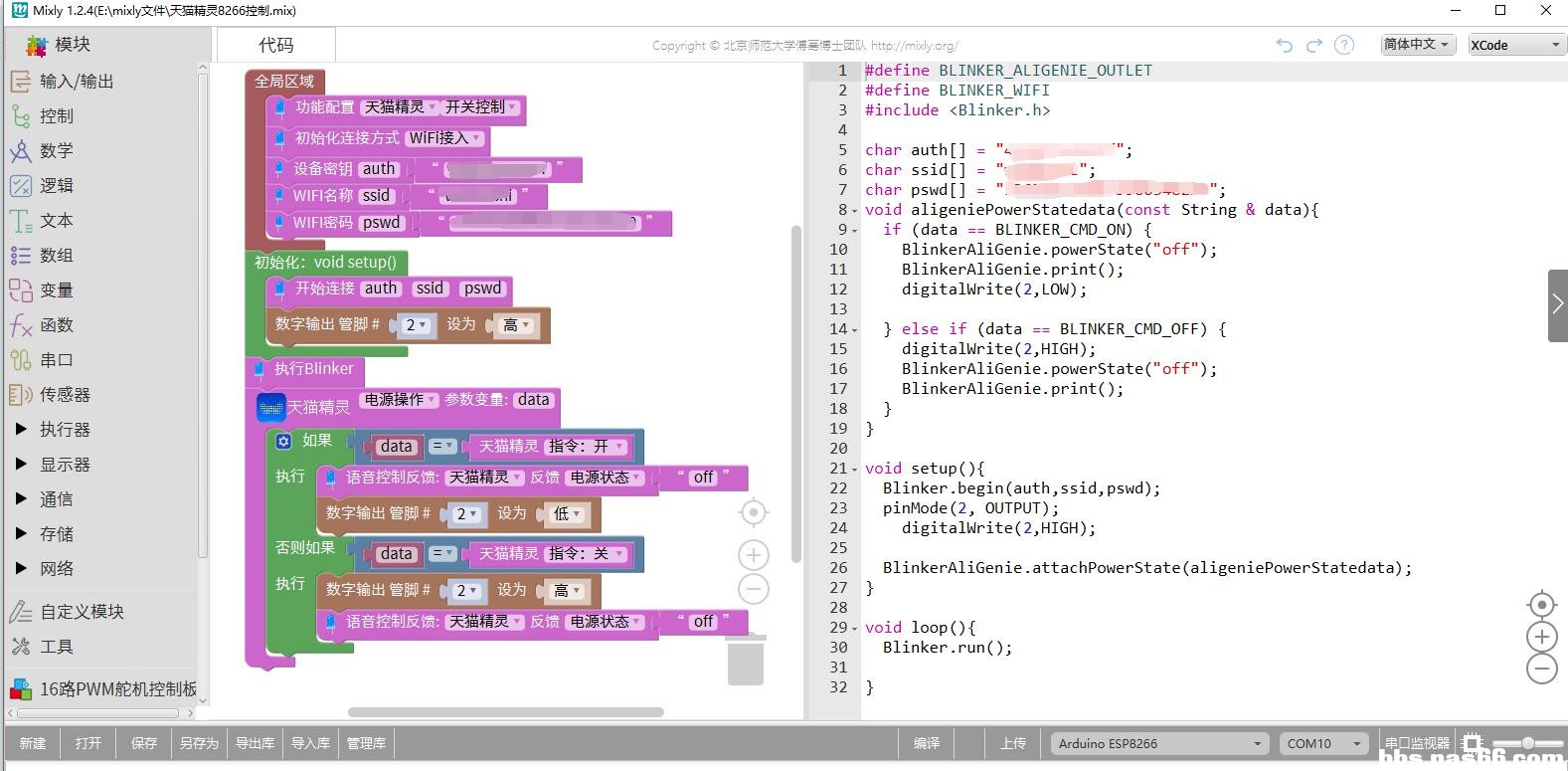Zoom in on the block workspace
The width and height of the screenshot is (1568, 771).
pyautogui.click(x=754, y=555)
